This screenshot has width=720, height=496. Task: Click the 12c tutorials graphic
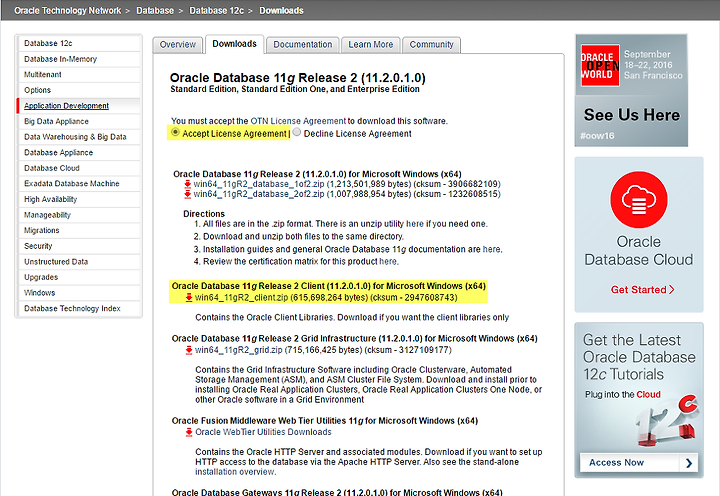click(x=668, y=421)
